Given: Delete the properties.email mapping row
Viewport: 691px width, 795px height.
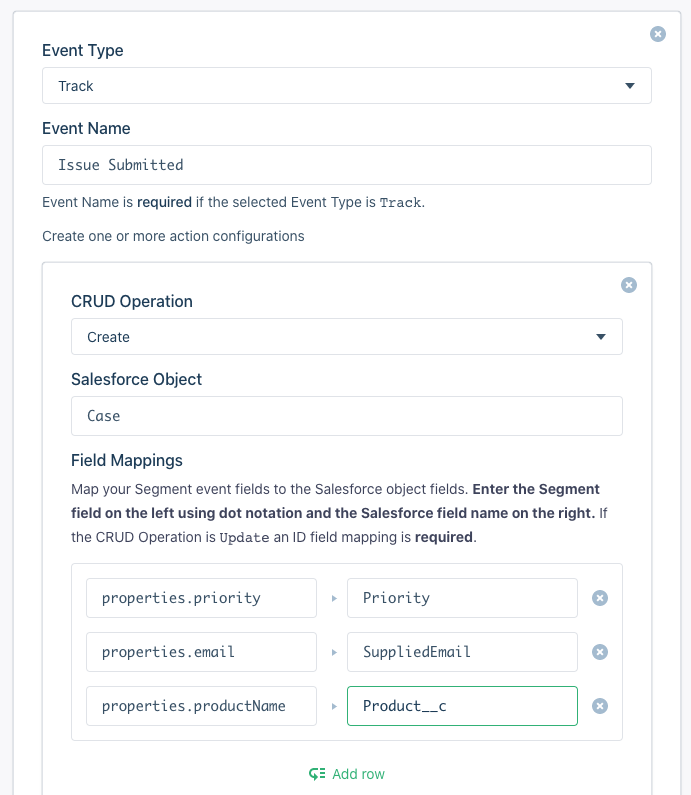Looking at the screenshot, I should pyautogui.click(x=600, y=652).
